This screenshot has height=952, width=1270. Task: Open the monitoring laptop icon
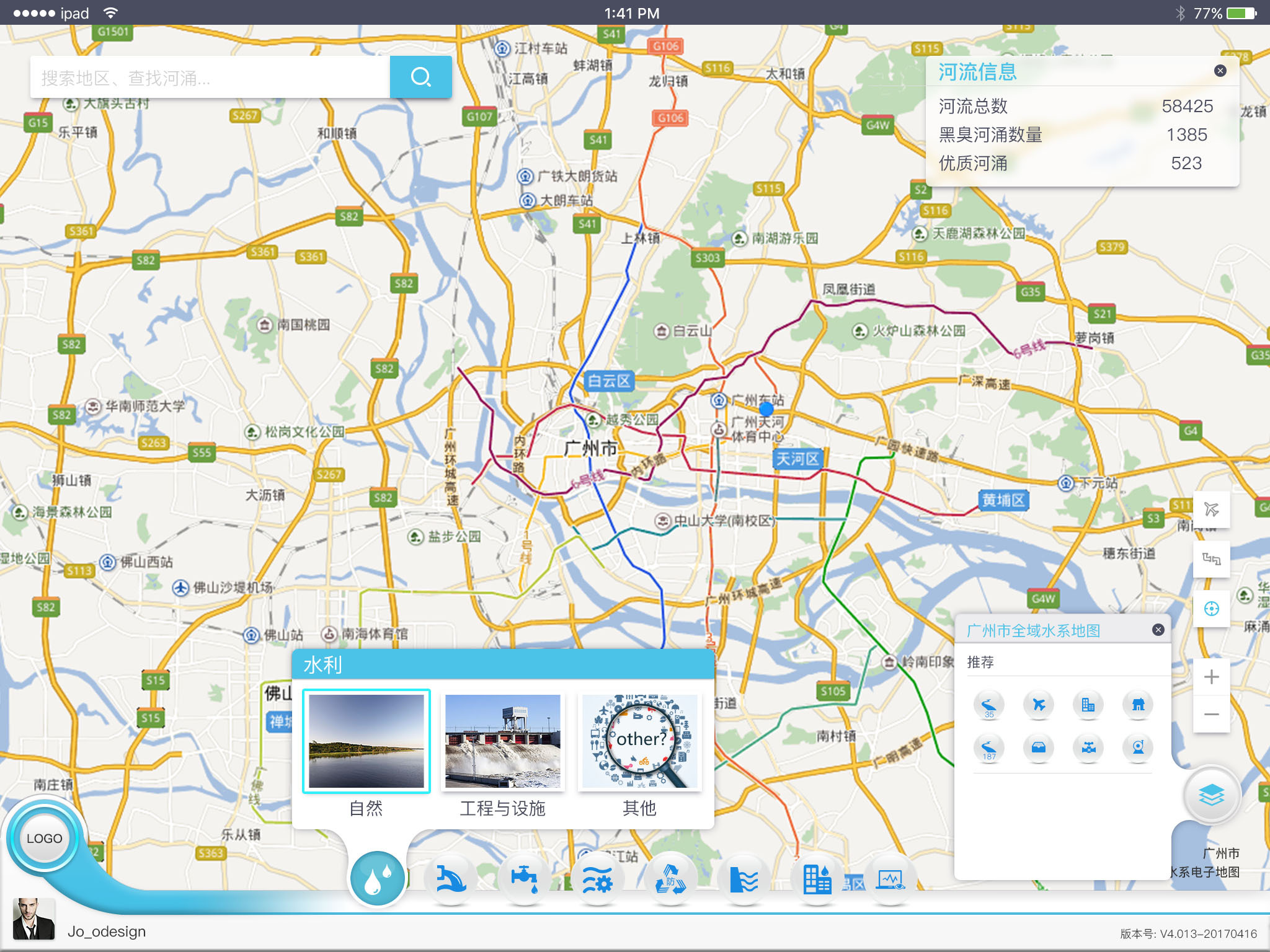point(890,879)
